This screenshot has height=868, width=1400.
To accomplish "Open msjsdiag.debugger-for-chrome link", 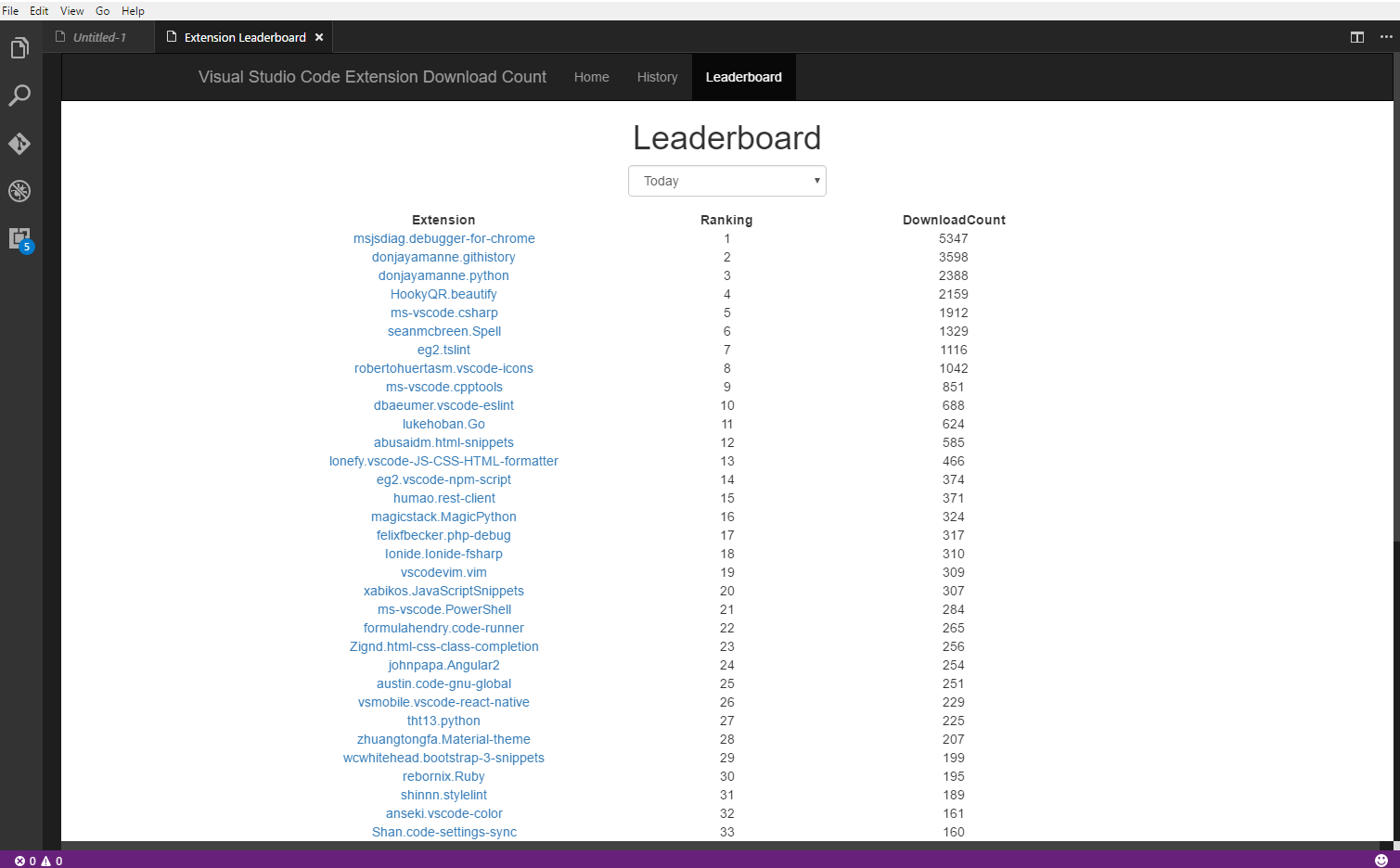I will tap(444, 238).
